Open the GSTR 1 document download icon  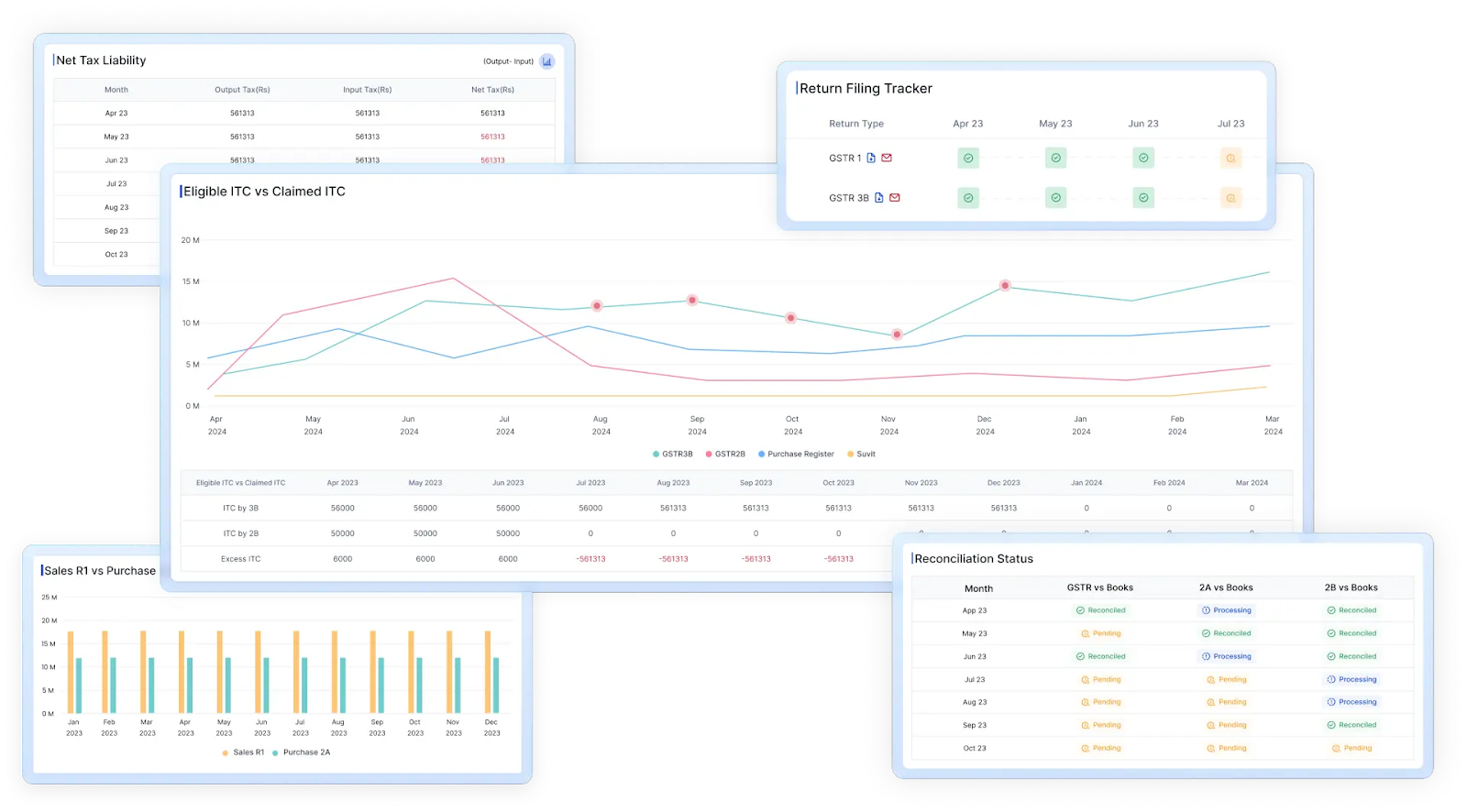coord(871,158)
